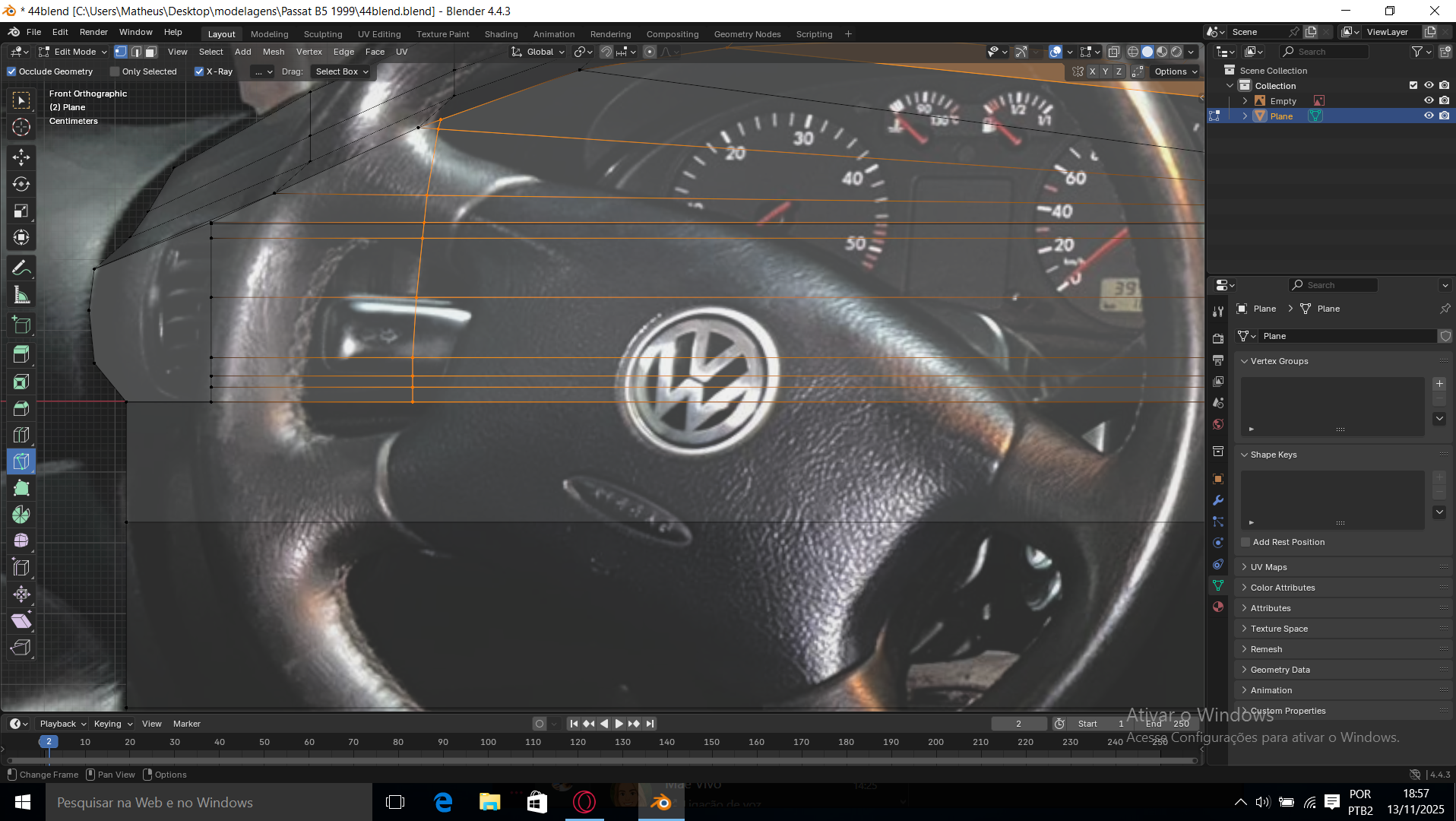1456x821 pixels.
Task: Click the timeline horizontal scrollbar
Action: [x=600, y=760]
